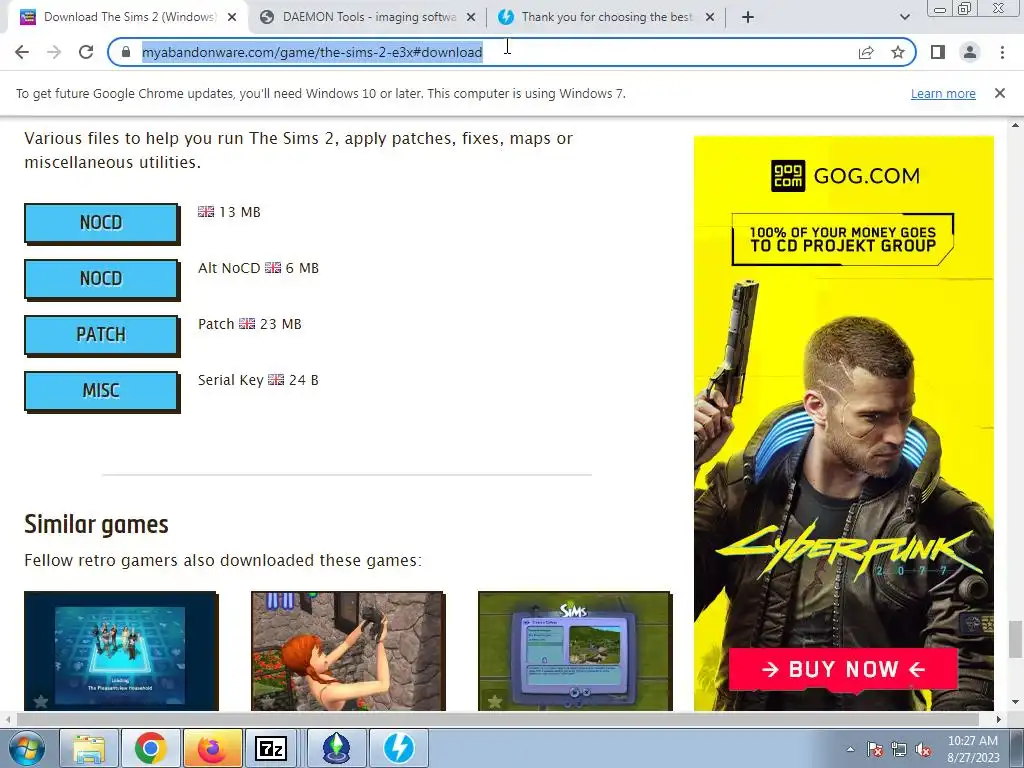The height and width of the screenshot is (768, 1024).
Task: Expand the tab search dropdown
Action: coord(904,17)
